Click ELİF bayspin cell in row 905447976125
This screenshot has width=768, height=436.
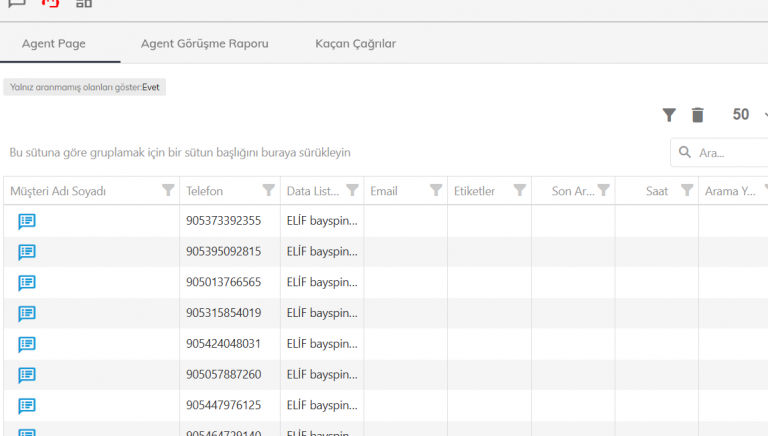coord(322,406)
